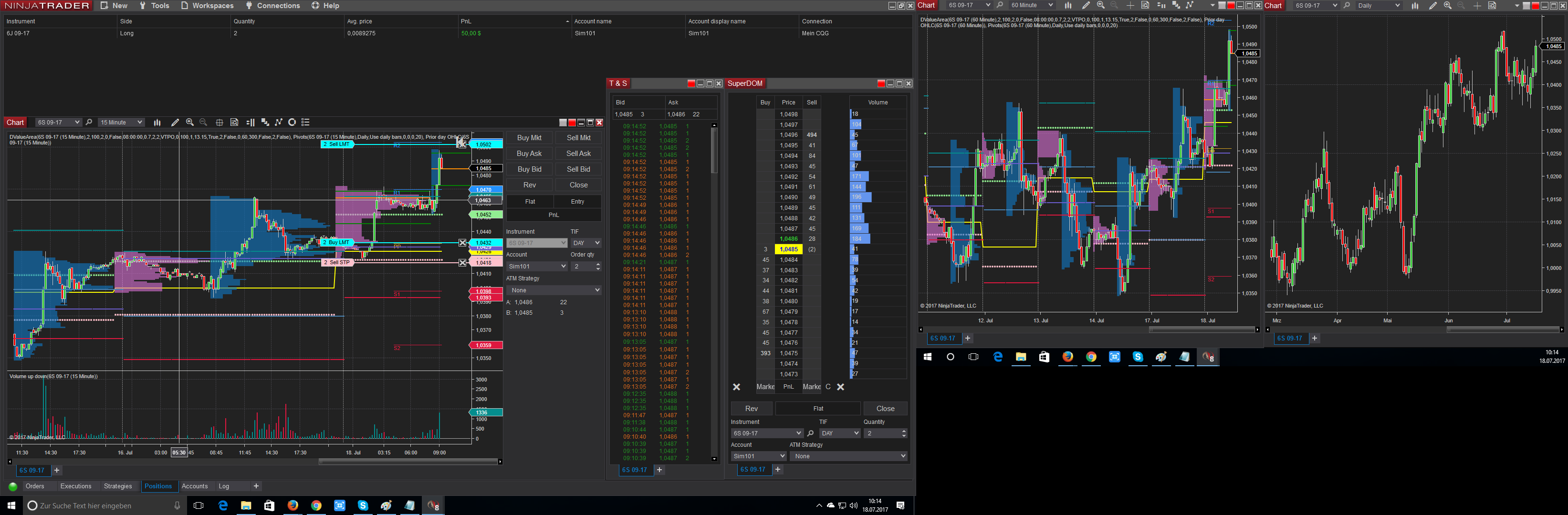Click Buy Mkt in Chart Trader
1568x515 pixels.
tap(529, 138)
